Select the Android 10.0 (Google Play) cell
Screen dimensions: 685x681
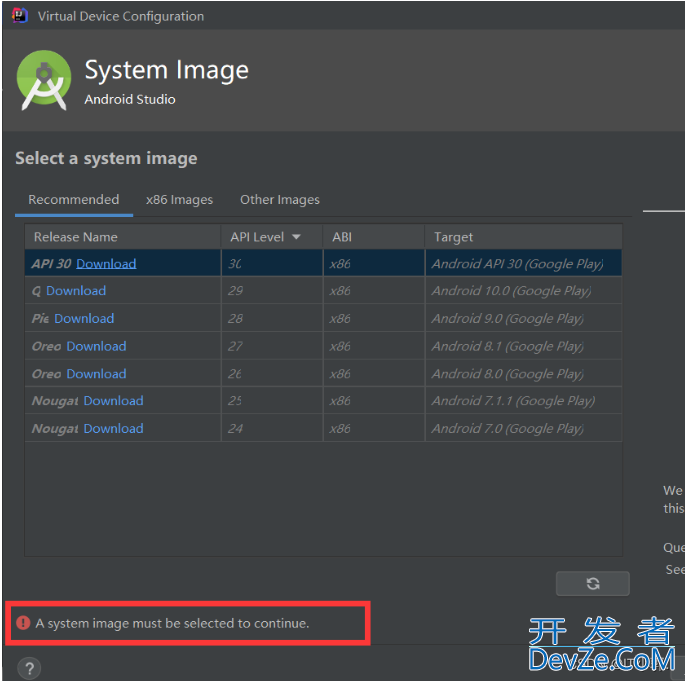(523, 290)
